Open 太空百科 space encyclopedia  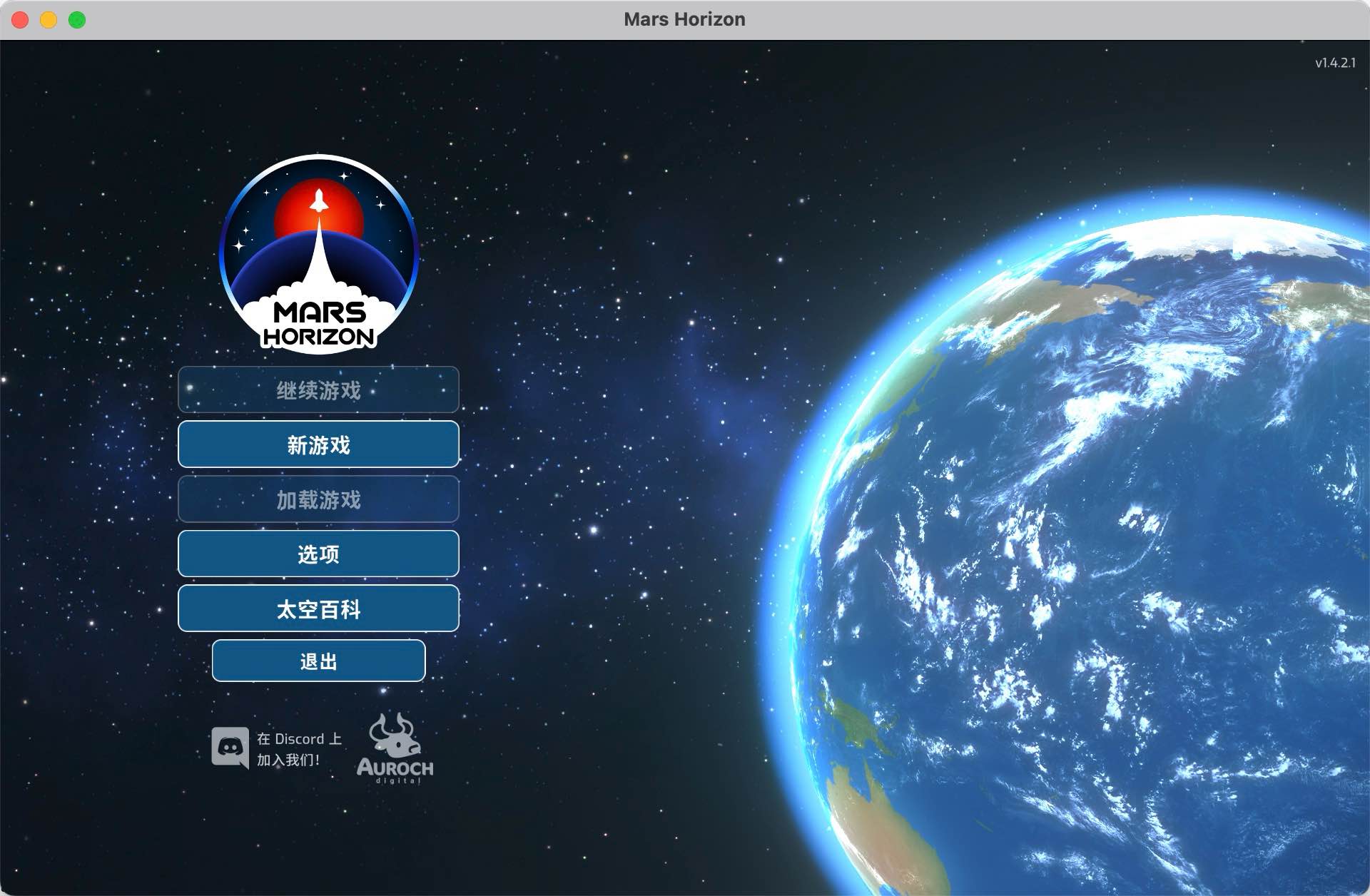click(x=318, y=609)
